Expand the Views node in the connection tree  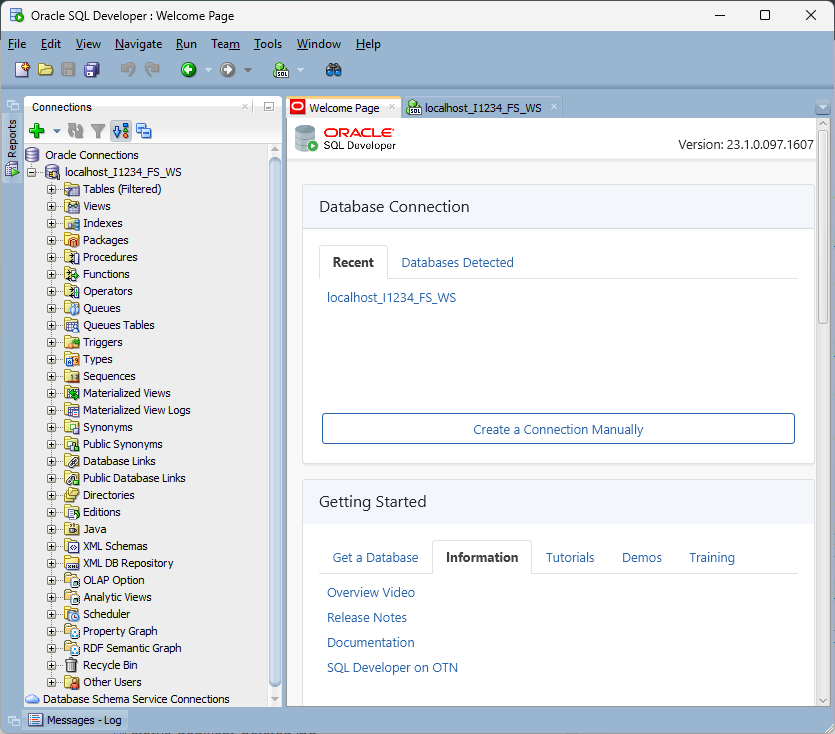[x=50, y=205]
